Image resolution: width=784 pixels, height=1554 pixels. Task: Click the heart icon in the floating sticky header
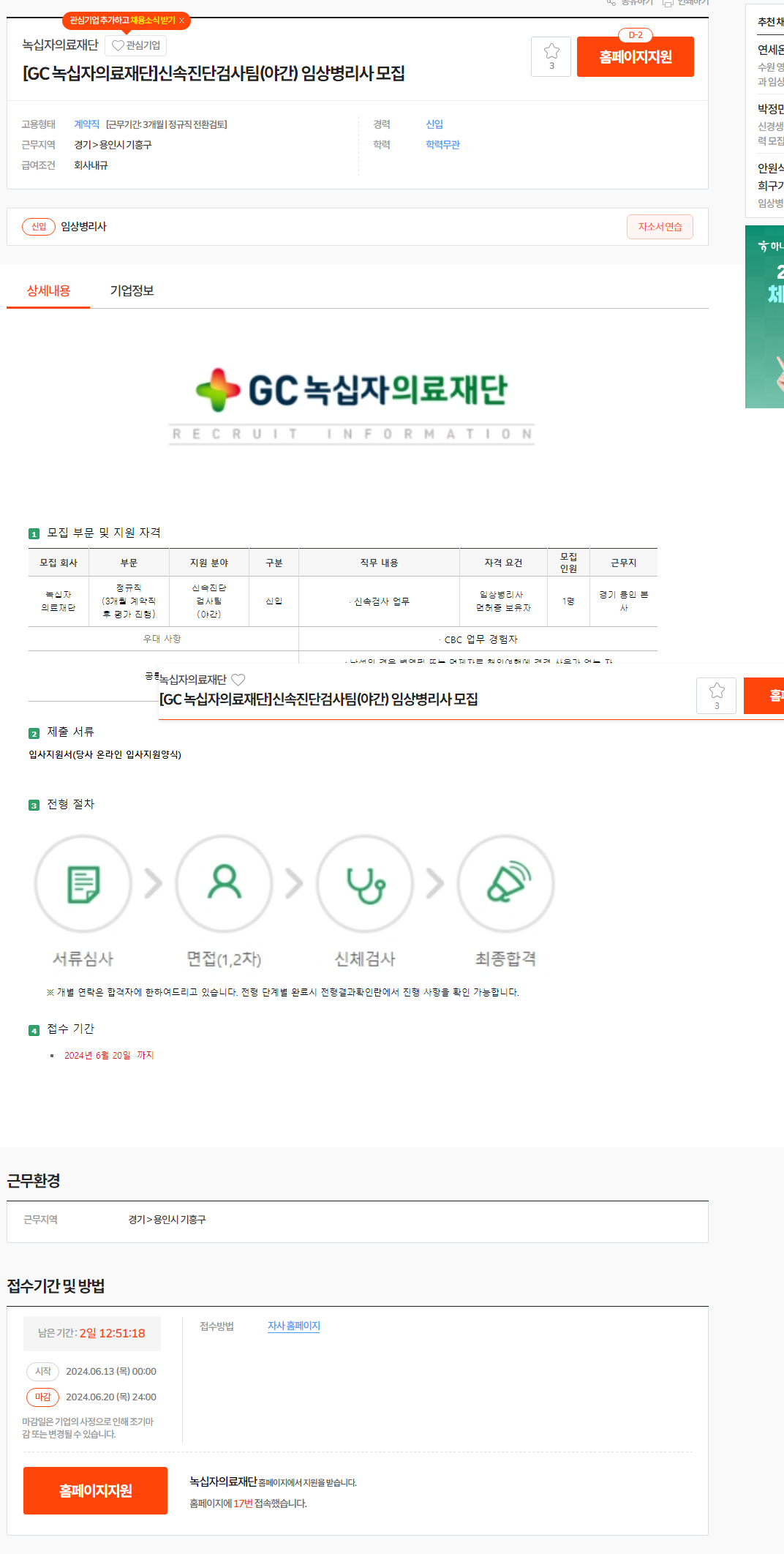pyautogui.click(x=238, y=680)
